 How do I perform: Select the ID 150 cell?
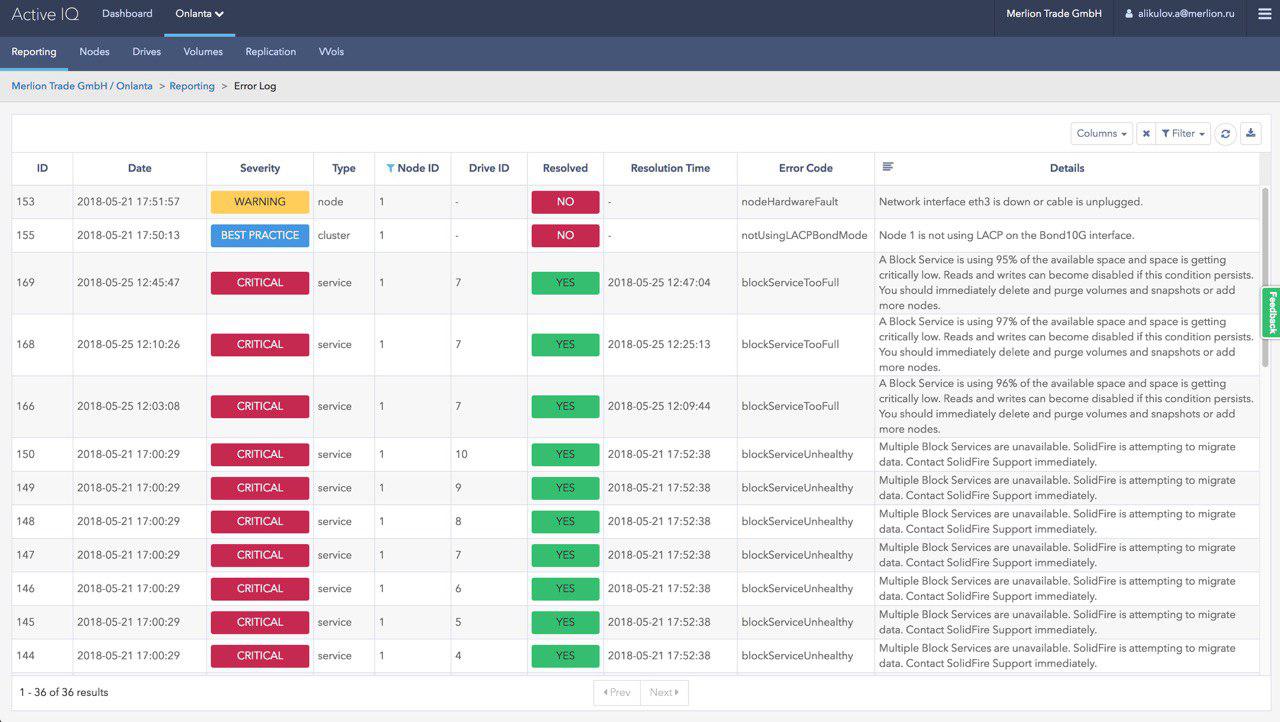pos(42,454)
